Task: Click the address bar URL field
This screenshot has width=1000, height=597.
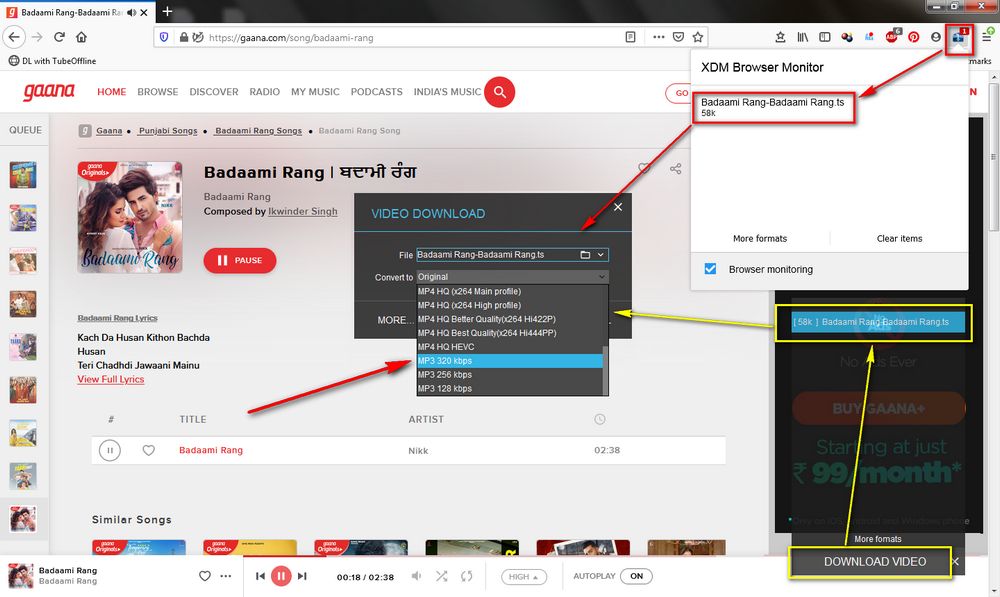Action: coord(408,38)
